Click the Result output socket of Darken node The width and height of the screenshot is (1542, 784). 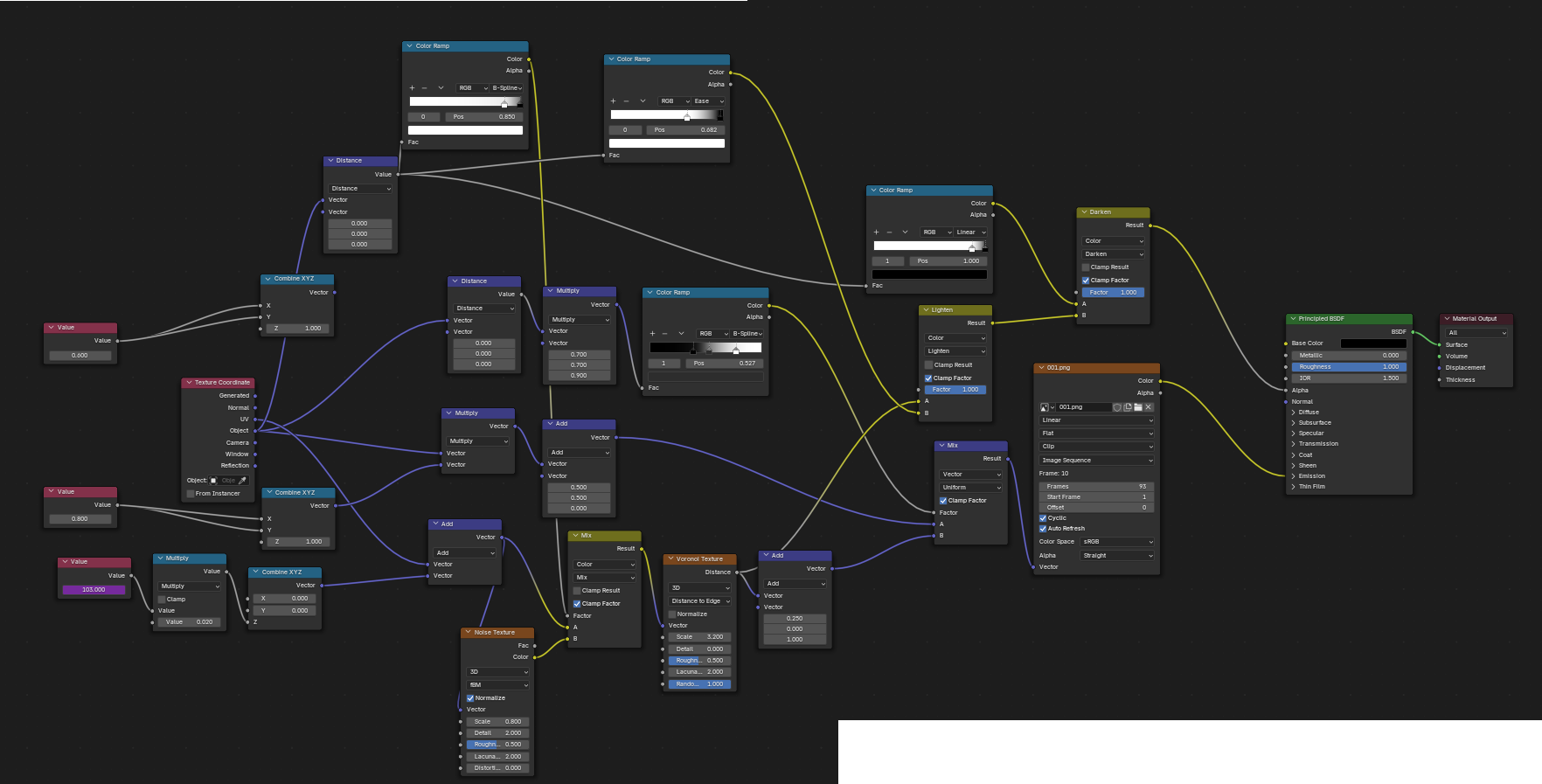(x=1150, y=225)
